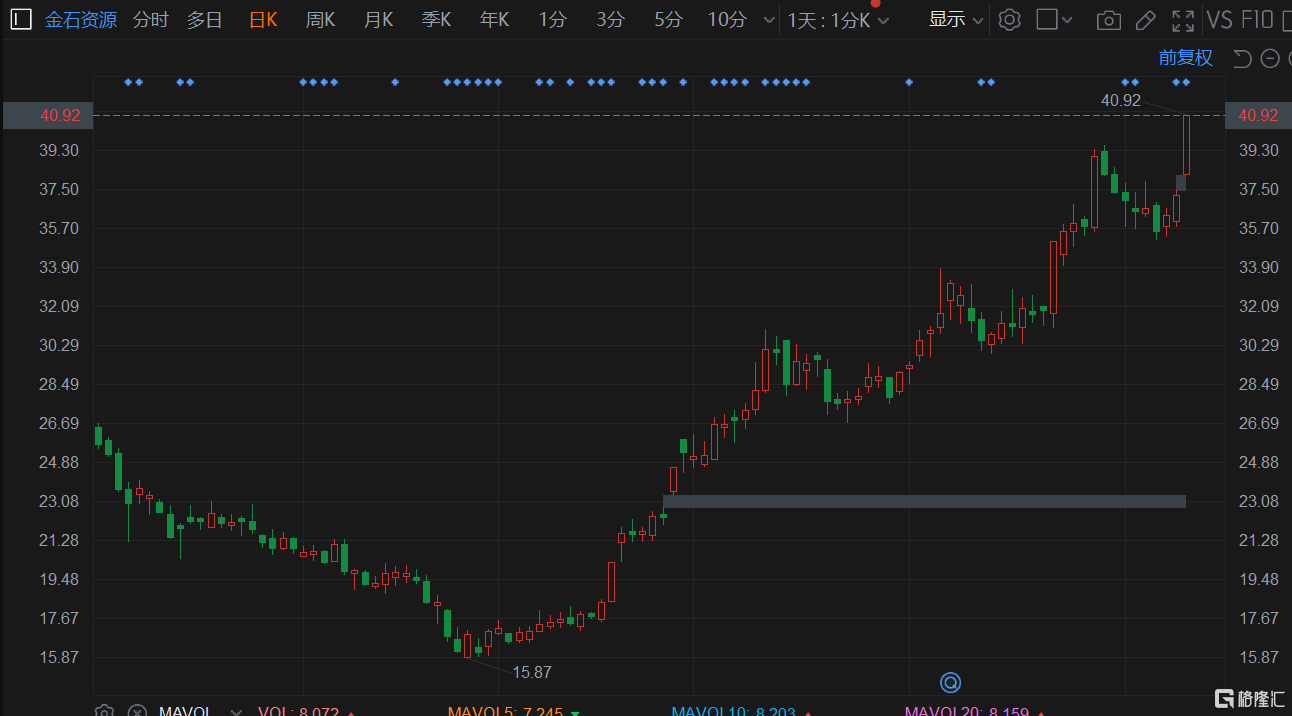Screen dimensions: 1292x716
Task: Click the 15.87 low price label
Action: click(x=532, y=672)
